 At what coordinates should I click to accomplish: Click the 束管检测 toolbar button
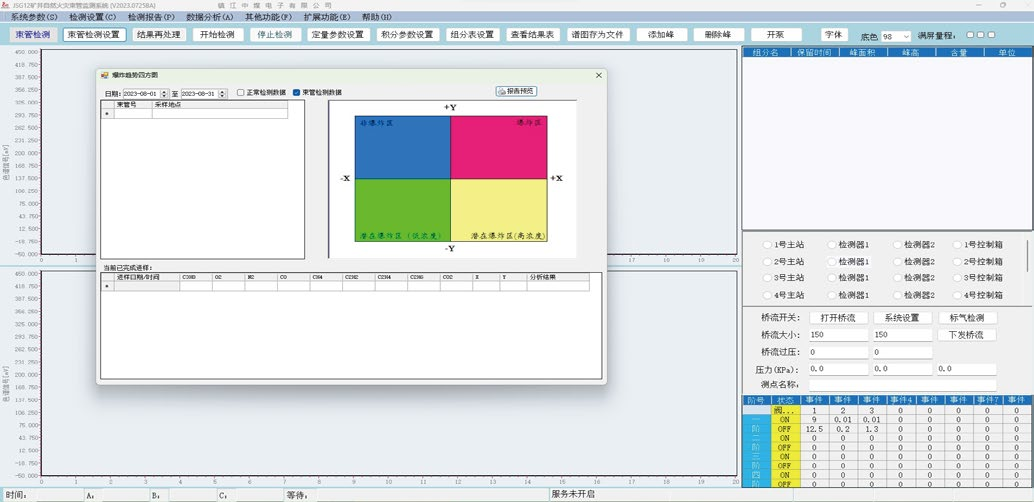click(x=34, y=34)
